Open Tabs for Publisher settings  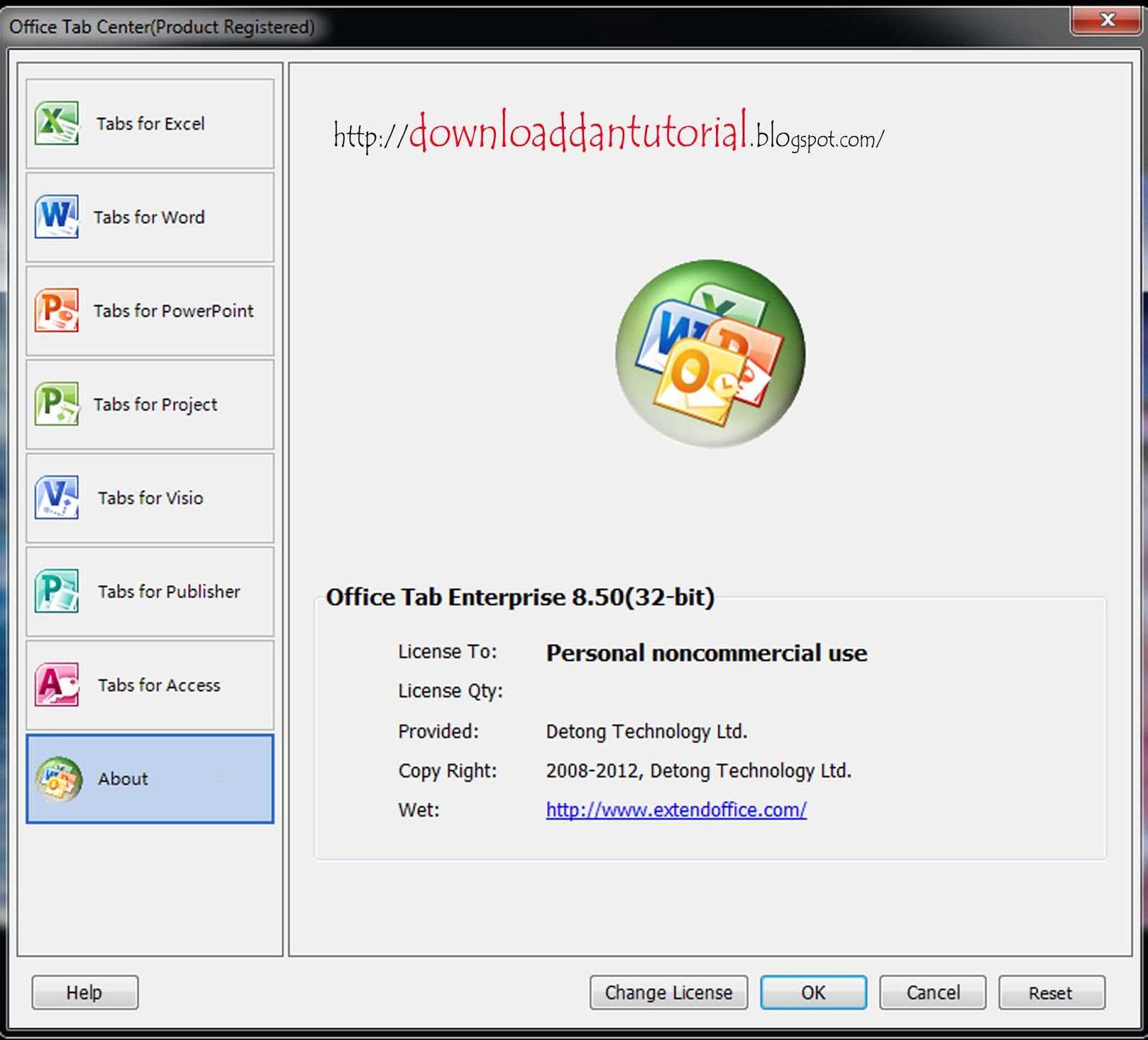click(150, 591)
